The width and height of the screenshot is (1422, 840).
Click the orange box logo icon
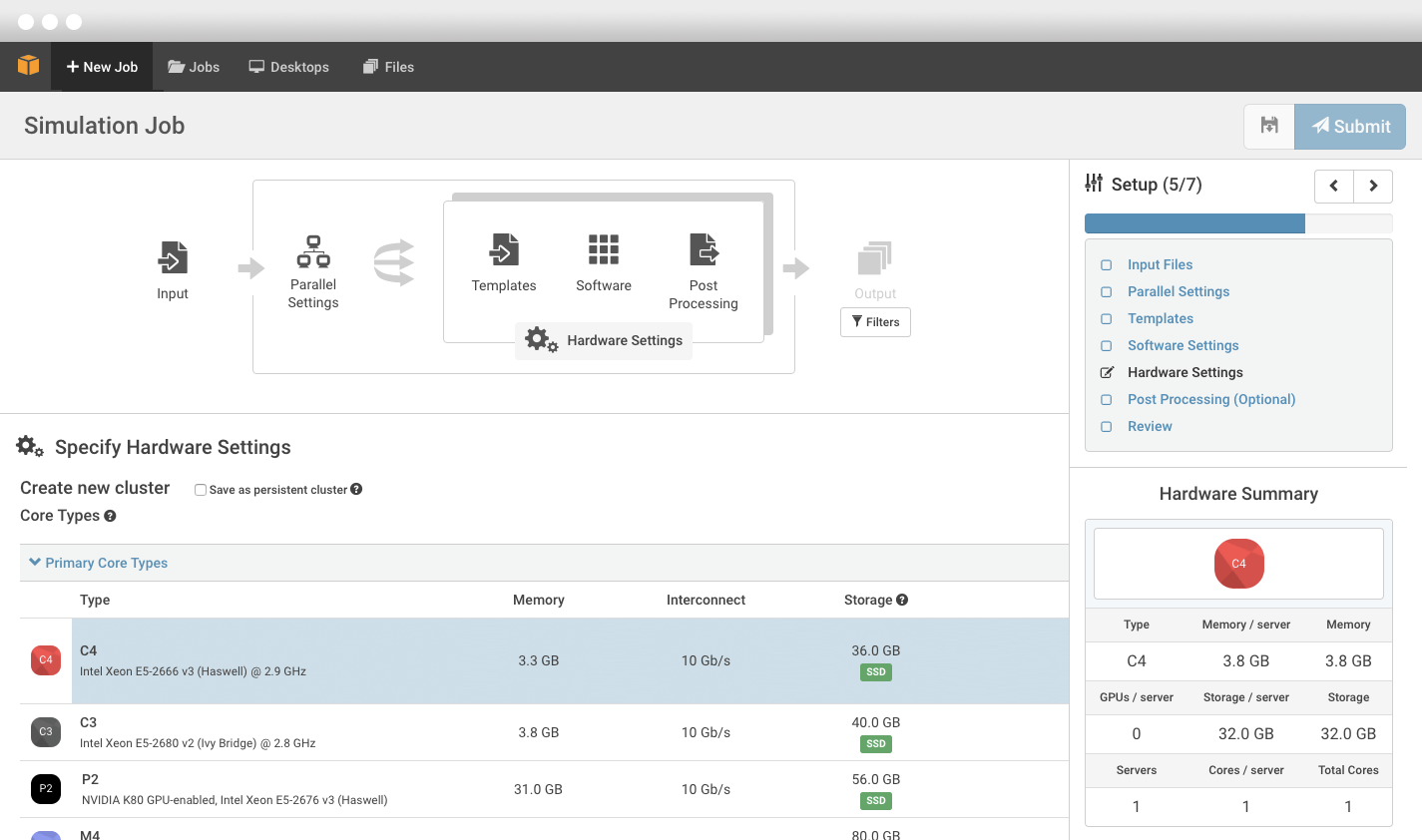(28, 66)
